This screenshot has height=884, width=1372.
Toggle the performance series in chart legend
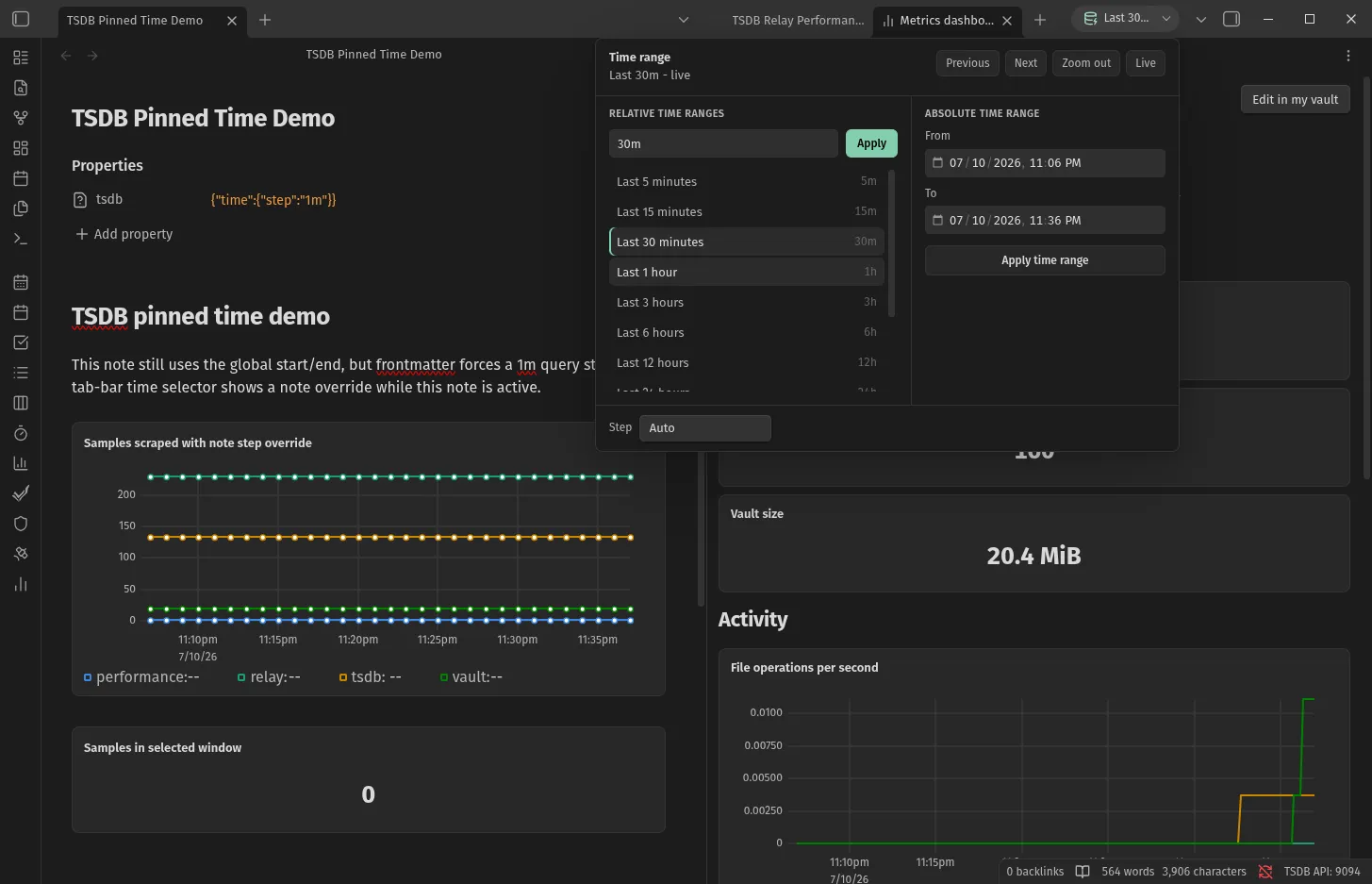(141, 677)
